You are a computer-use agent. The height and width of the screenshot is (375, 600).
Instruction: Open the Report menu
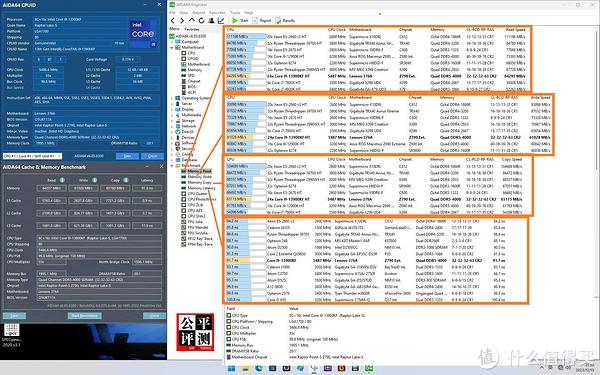coord(199,13)
